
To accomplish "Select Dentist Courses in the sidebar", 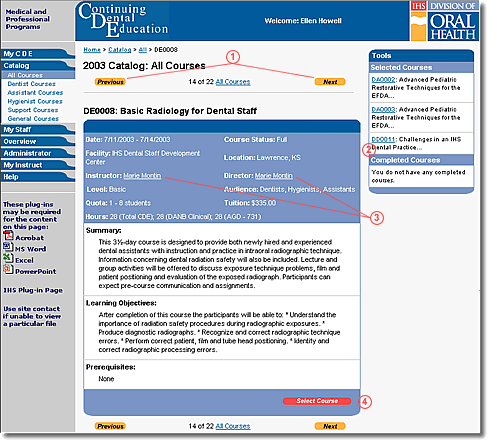I will pyautogui.click(x=32, y=84).
